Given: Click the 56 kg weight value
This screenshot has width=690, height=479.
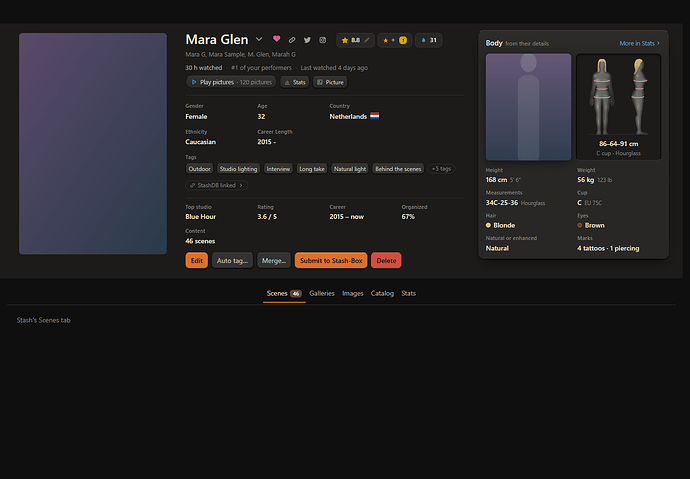Looking at the screenshot, I should (586, 180).
